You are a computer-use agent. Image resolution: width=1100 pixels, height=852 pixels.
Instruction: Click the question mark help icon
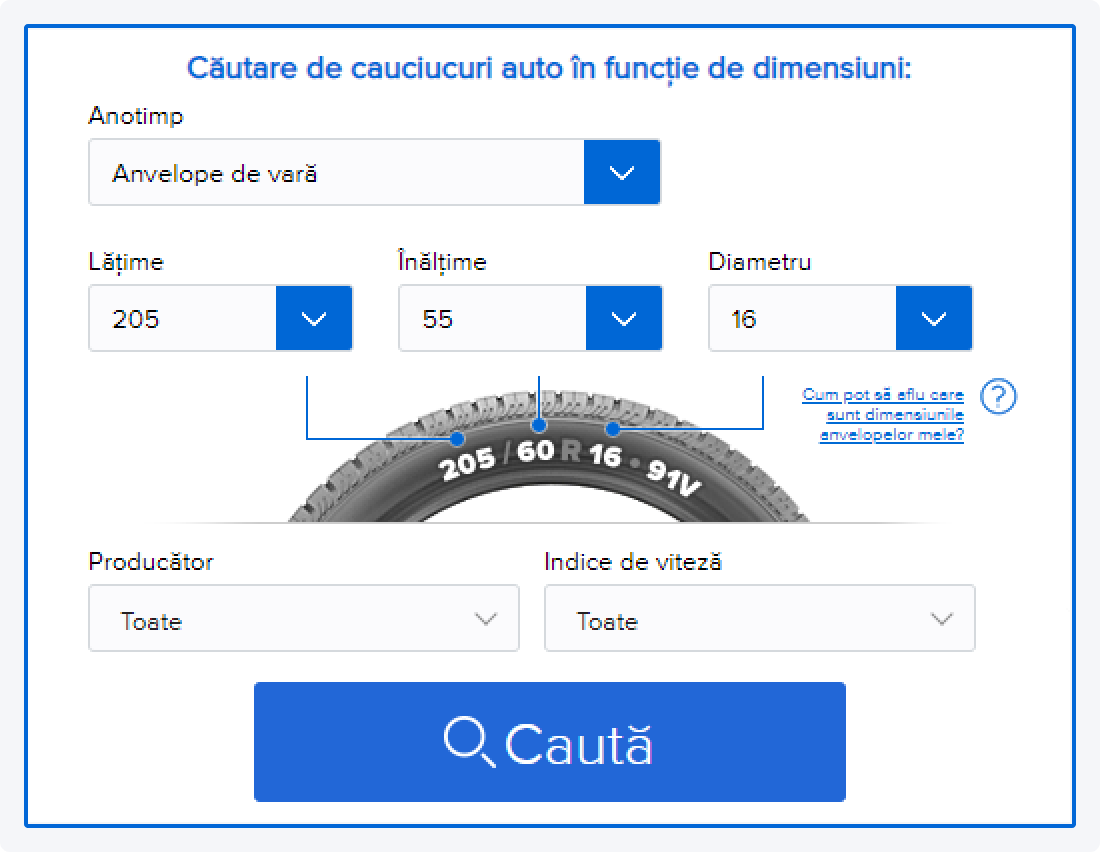998,397
